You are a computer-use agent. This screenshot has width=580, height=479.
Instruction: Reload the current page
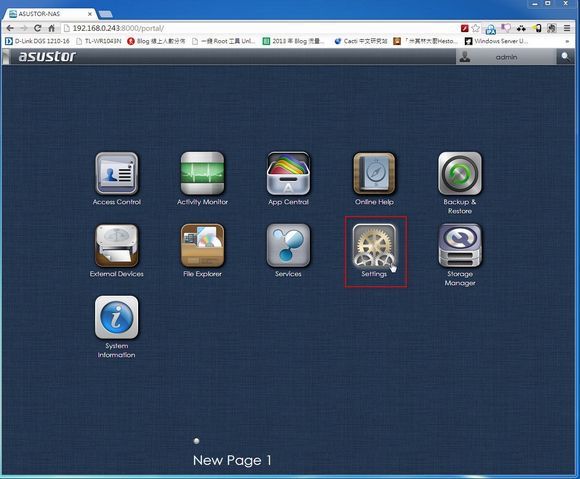(x=37, y=28)
